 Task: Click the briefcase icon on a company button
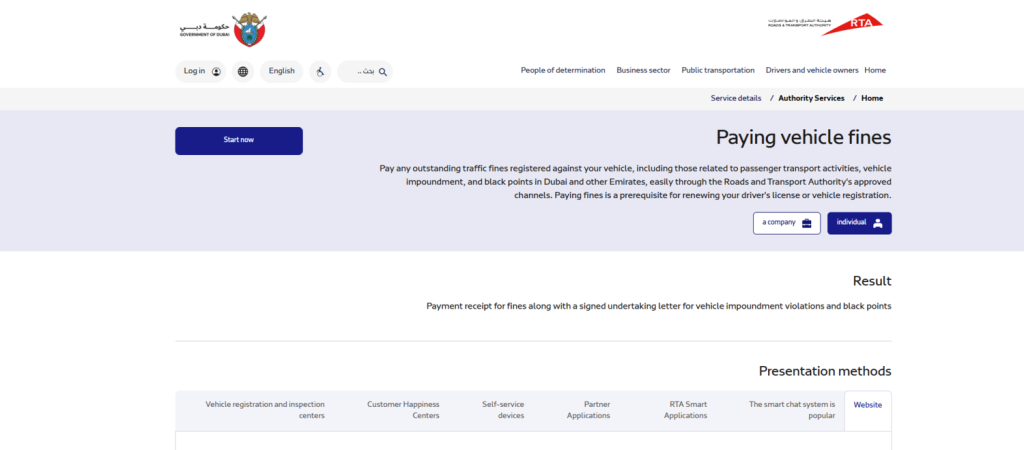pyautogui.click(x=807, y=223)
